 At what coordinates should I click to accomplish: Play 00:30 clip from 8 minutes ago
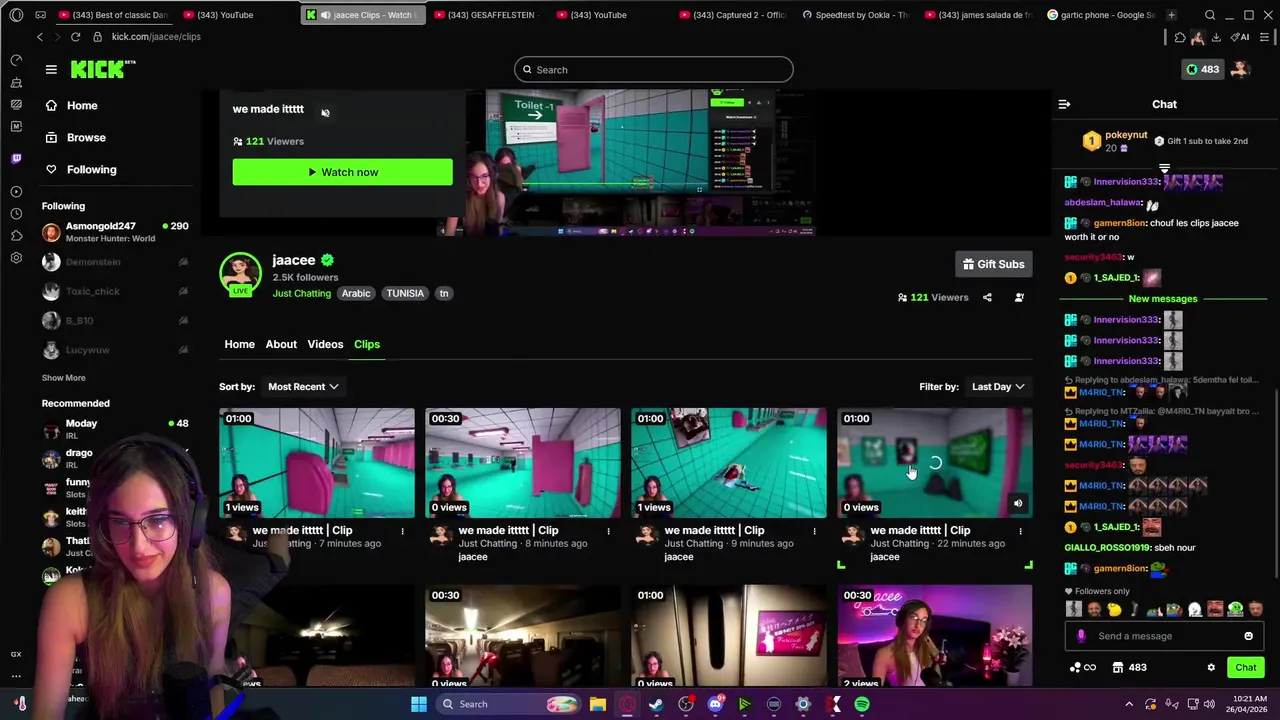[x=523, y=463]
